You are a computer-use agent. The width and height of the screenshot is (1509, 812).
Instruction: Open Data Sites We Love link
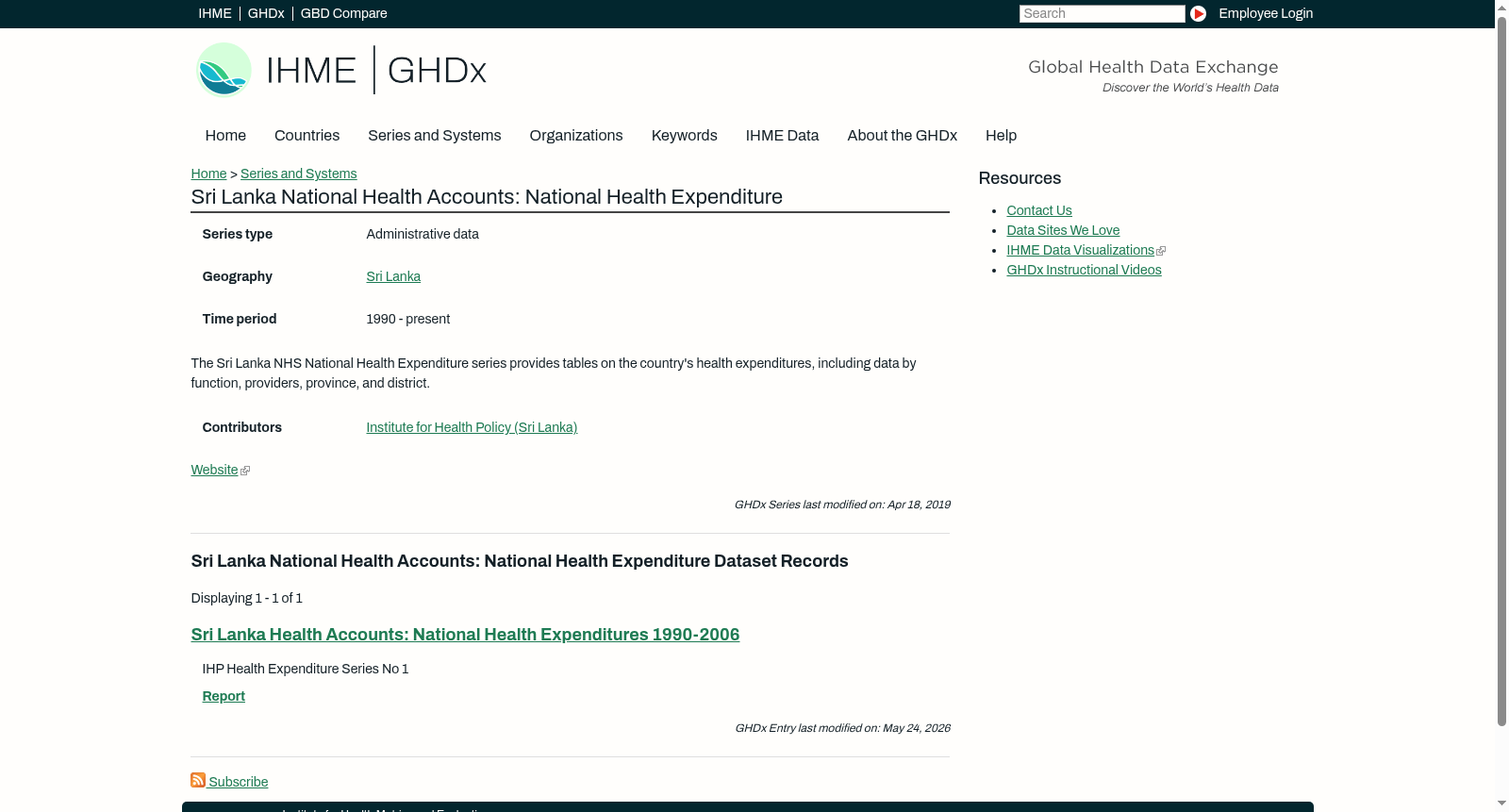tap(1063, 230)
